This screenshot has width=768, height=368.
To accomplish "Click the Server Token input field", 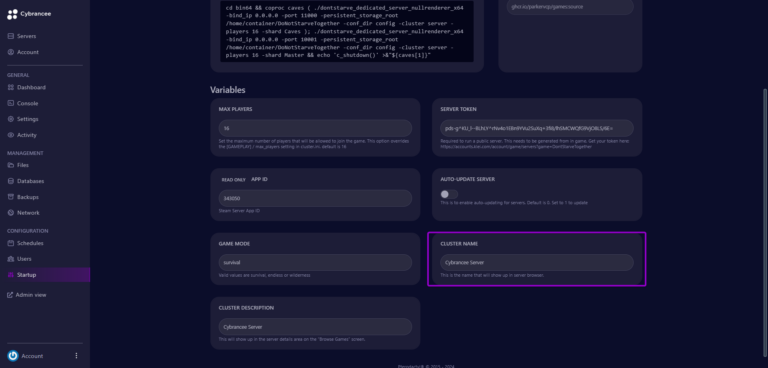I will [x=537, y=128].
